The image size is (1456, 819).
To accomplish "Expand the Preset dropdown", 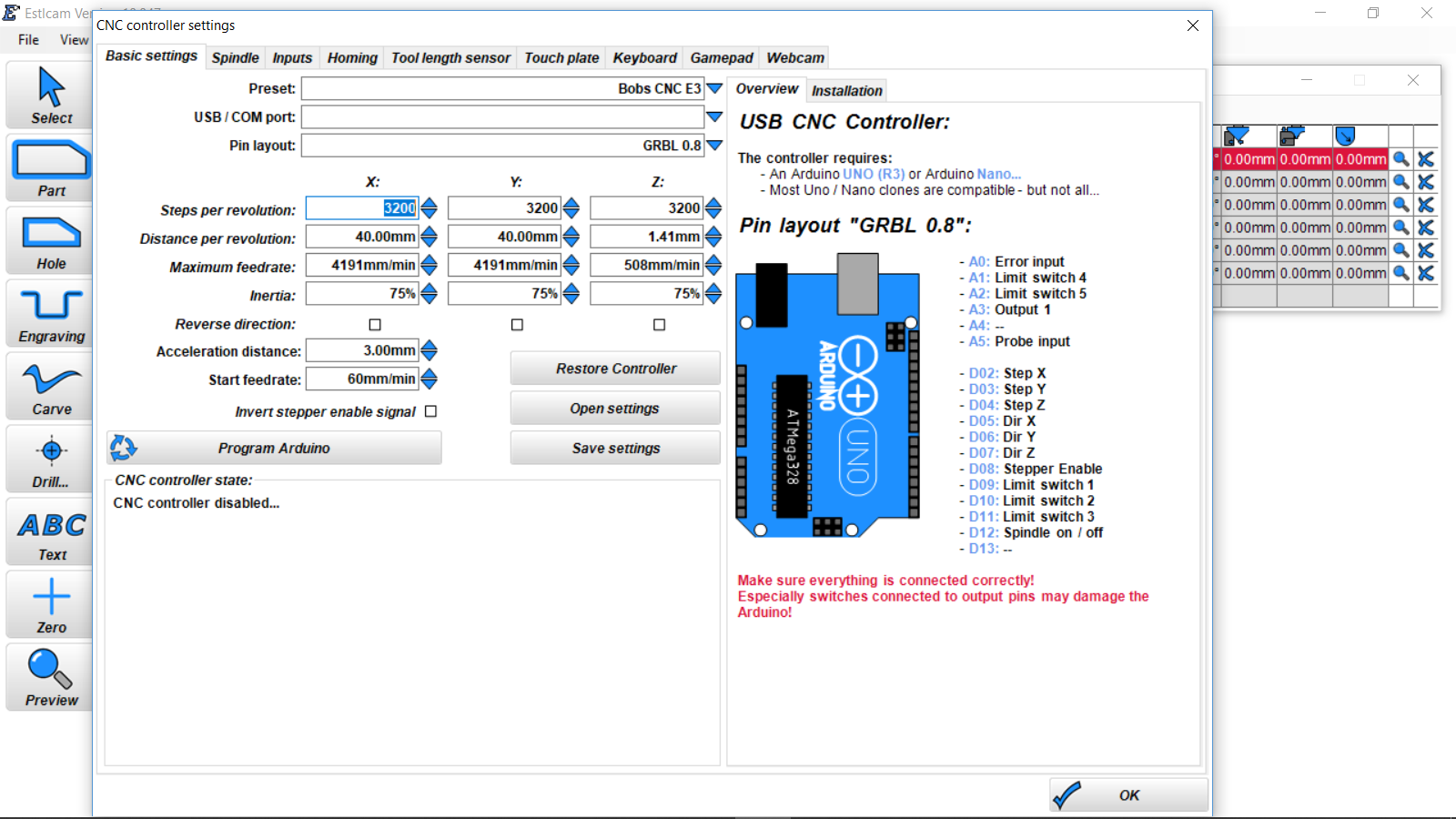I will pos(715,88).
